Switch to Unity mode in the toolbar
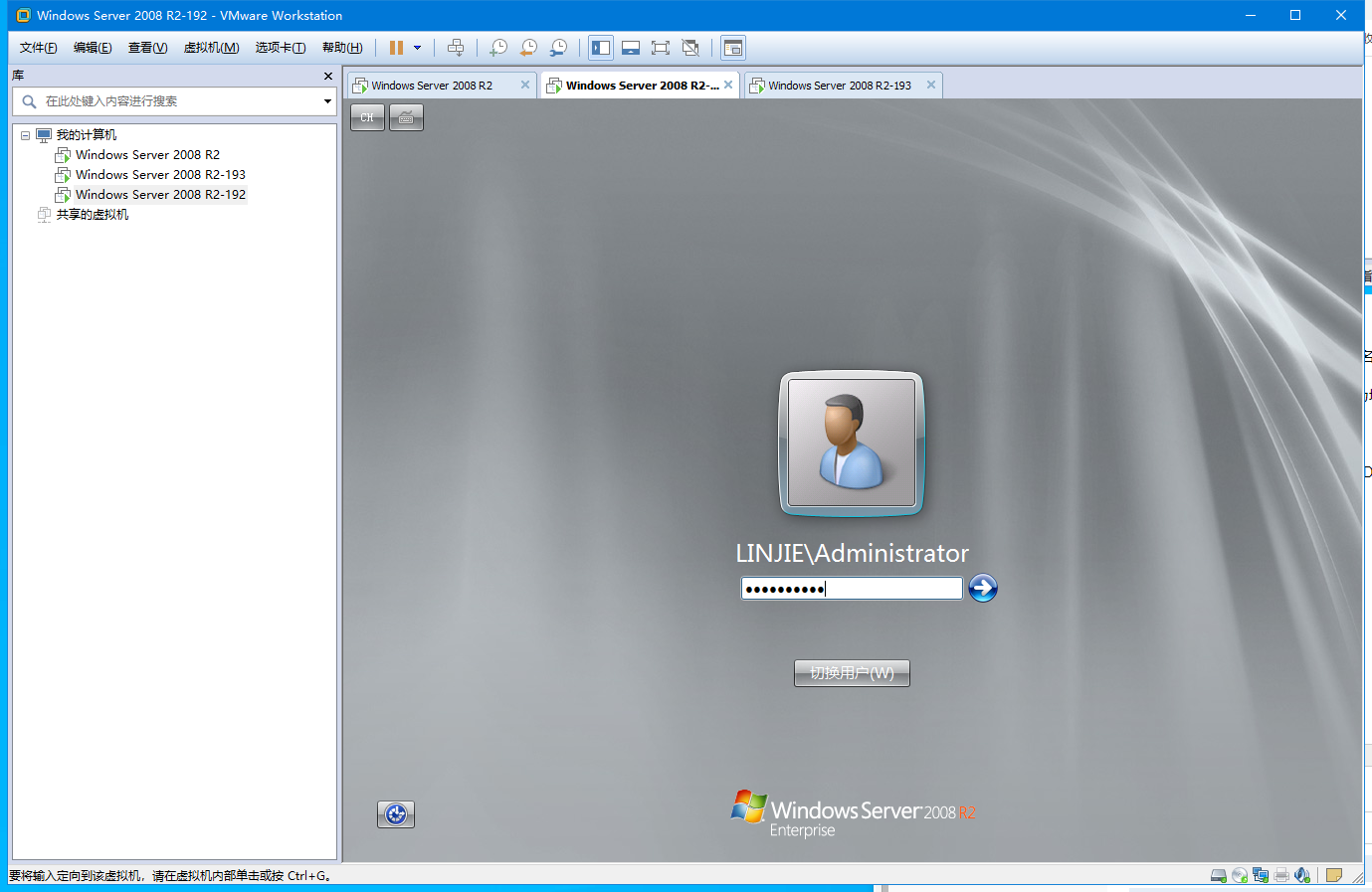1372x892 pixels. point(690,48)
